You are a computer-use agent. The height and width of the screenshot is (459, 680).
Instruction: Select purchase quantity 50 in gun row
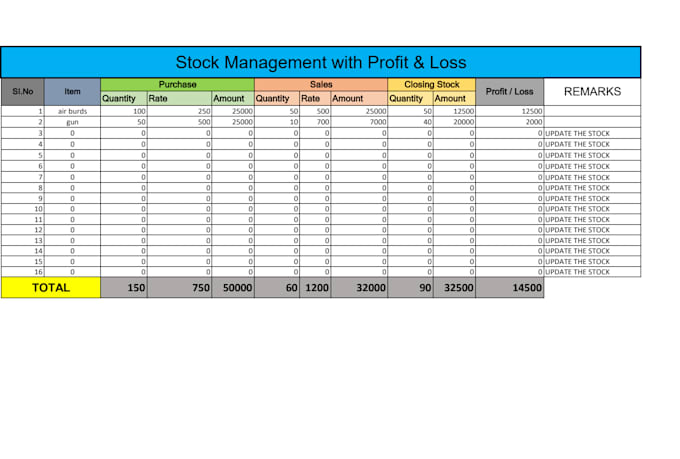124,122
